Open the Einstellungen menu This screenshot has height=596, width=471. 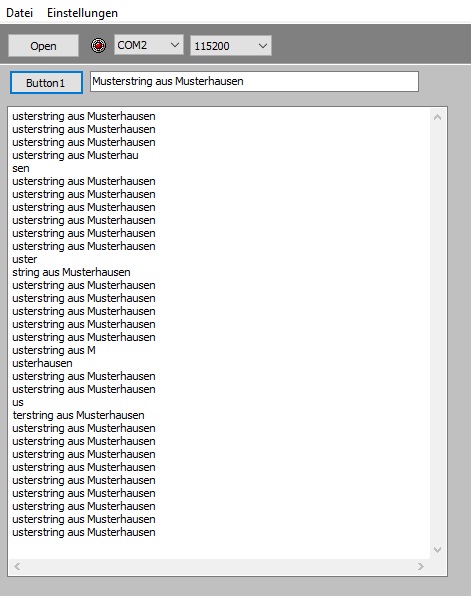(x=82, y=13)
